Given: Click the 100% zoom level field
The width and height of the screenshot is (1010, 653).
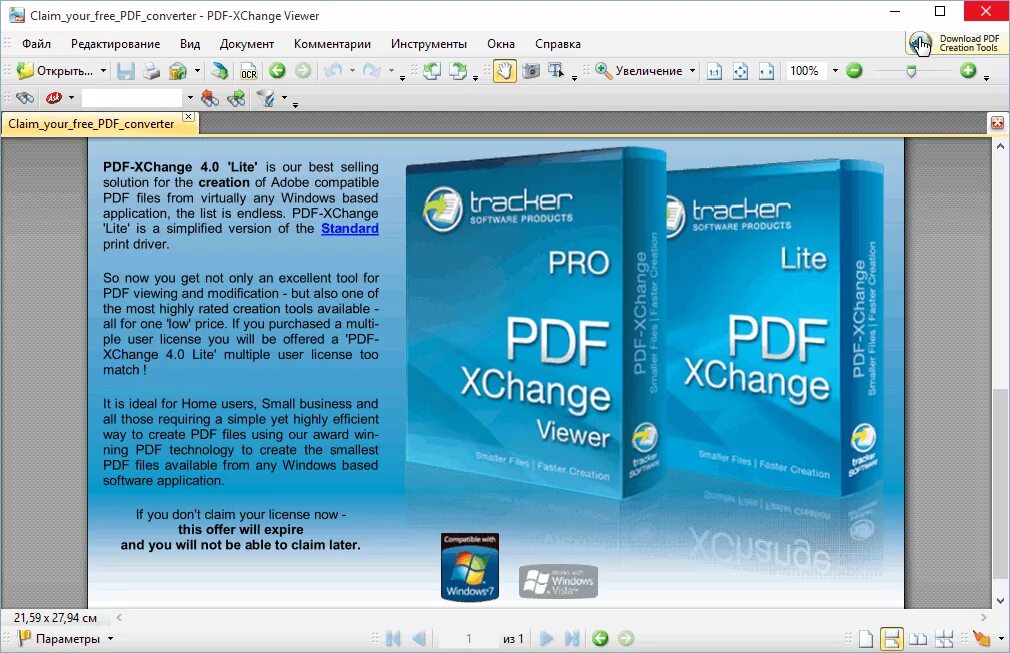Looking at the screenshot, I should point(805,71).
